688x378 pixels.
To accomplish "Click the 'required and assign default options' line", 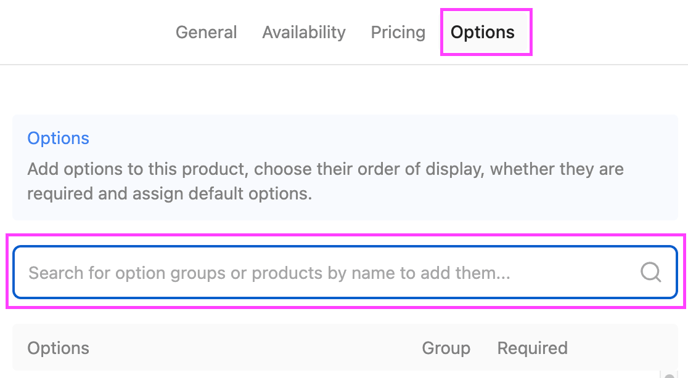I will point(169,194).
